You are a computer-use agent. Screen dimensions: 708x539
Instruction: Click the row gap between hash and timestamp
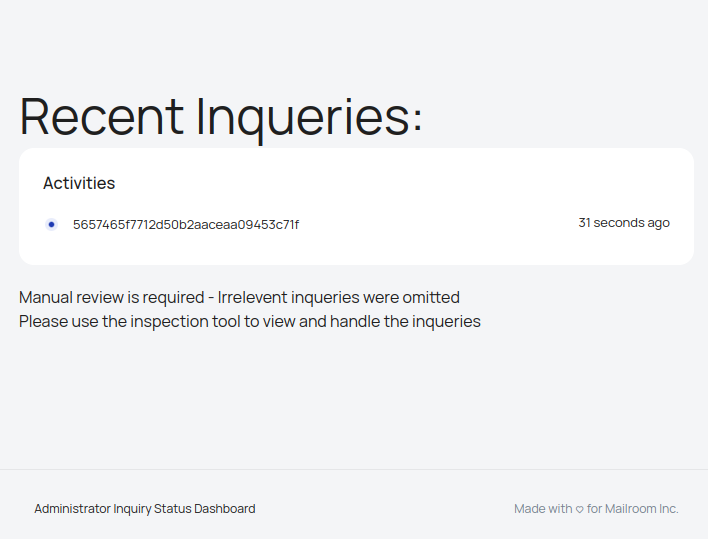[440, 224]
